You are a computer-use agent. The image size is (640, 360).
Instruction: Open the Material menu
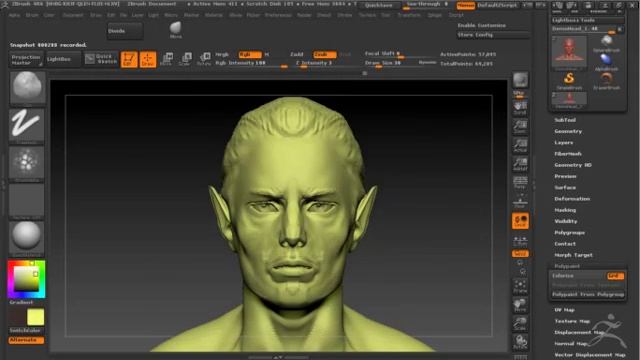(x=213, y=15)
